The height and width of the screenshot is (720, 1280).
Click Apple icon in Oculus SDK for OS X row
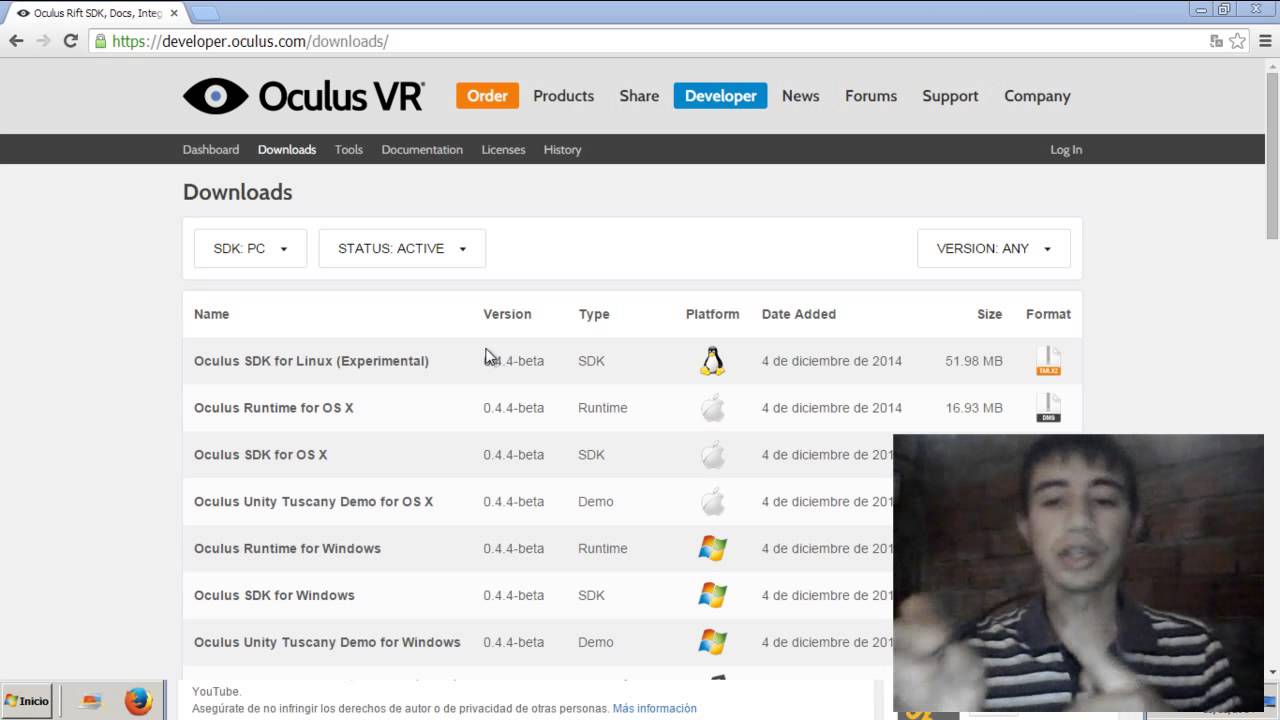coord(712,455)
